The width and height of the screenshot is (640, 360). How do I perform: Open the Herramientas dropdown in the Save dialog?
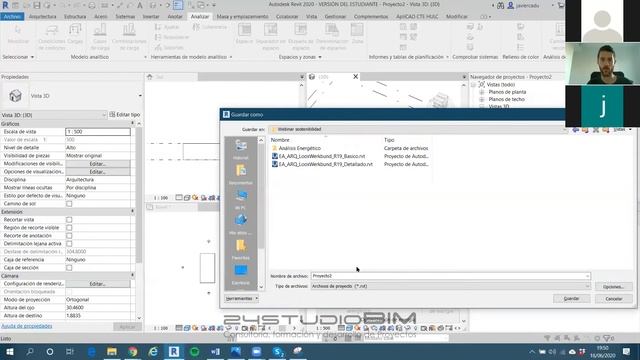(242, 298)
